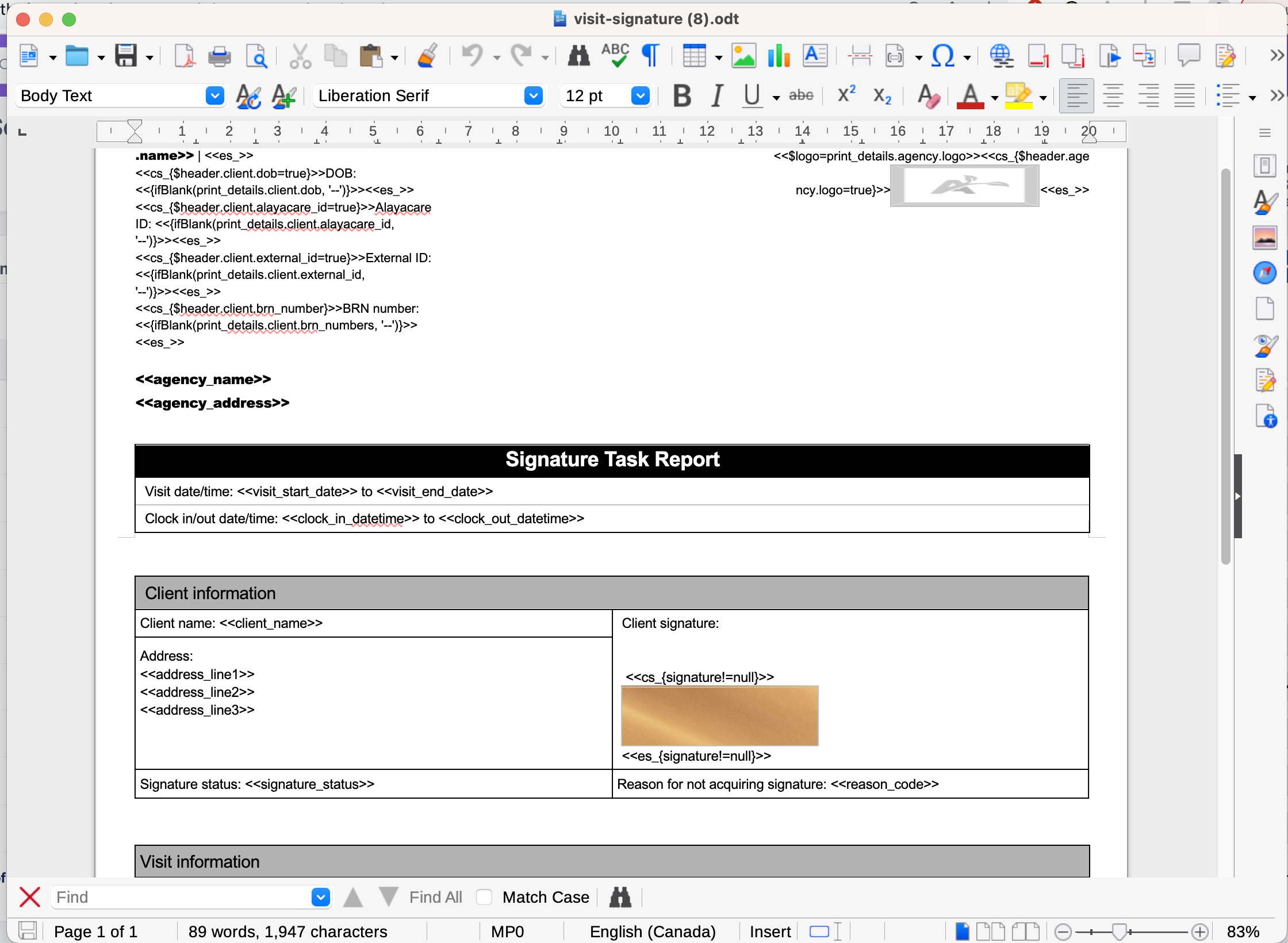The height and width of the screenshot is (943, 1288).
Task: Click the zoom slider handle
Action: coord(1119,931)
